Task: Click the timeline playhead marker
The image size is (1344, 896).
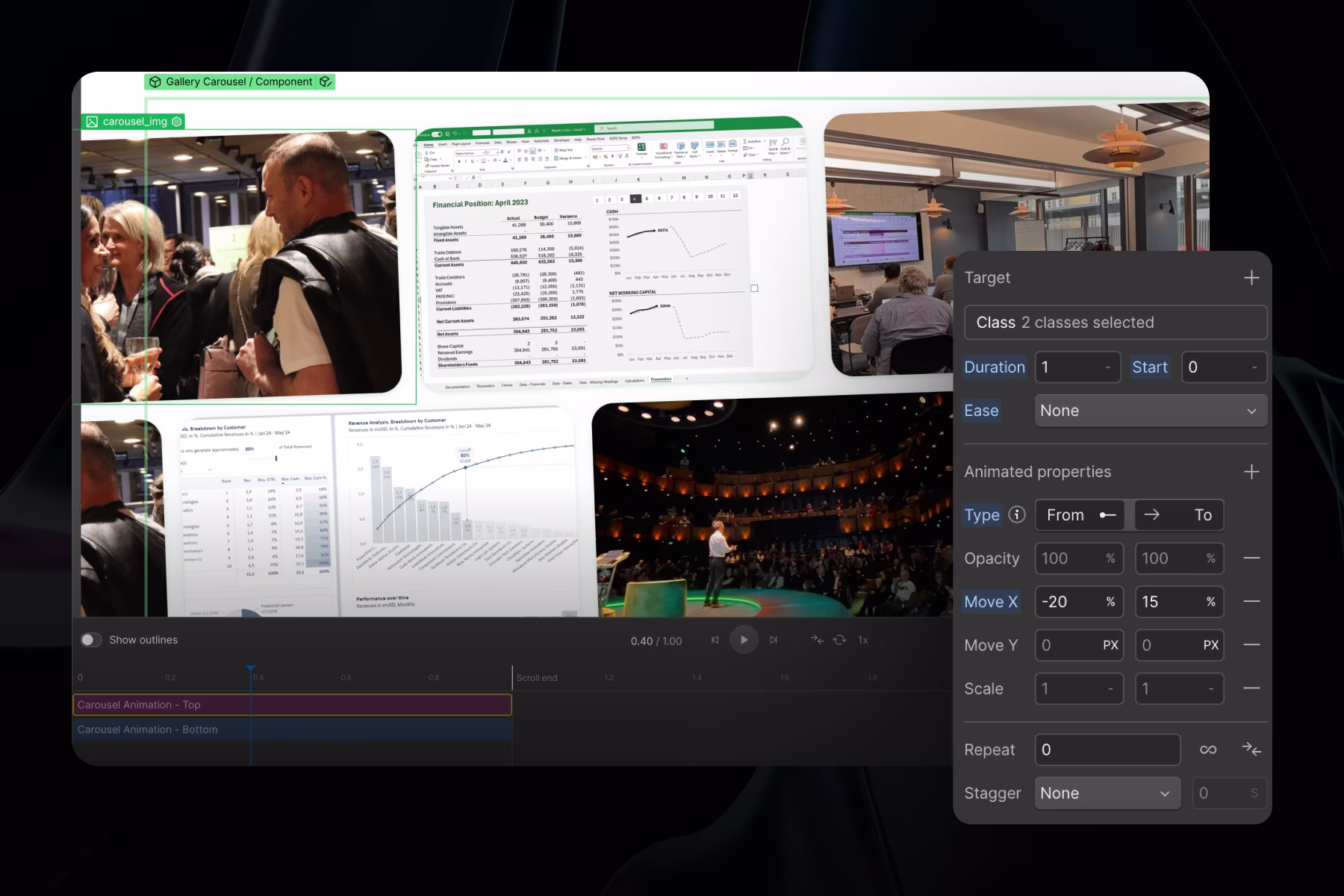Action: point(251,669)
